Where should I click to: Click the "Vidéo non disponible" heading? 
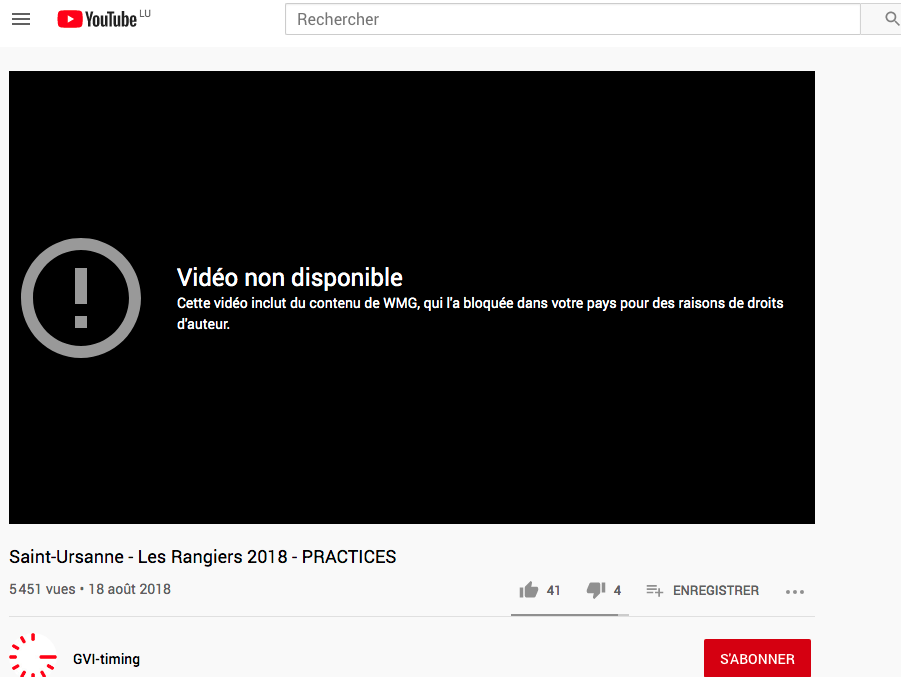290,278
